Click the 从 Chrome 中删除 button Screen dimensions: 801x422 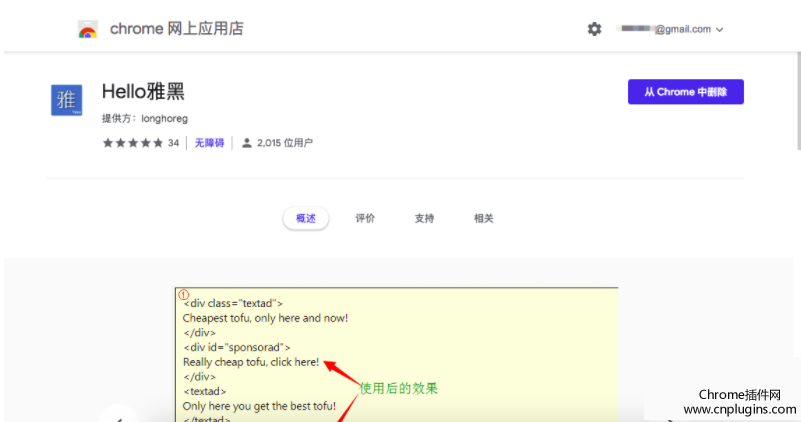pyautogui.click(x=686, y=92)
